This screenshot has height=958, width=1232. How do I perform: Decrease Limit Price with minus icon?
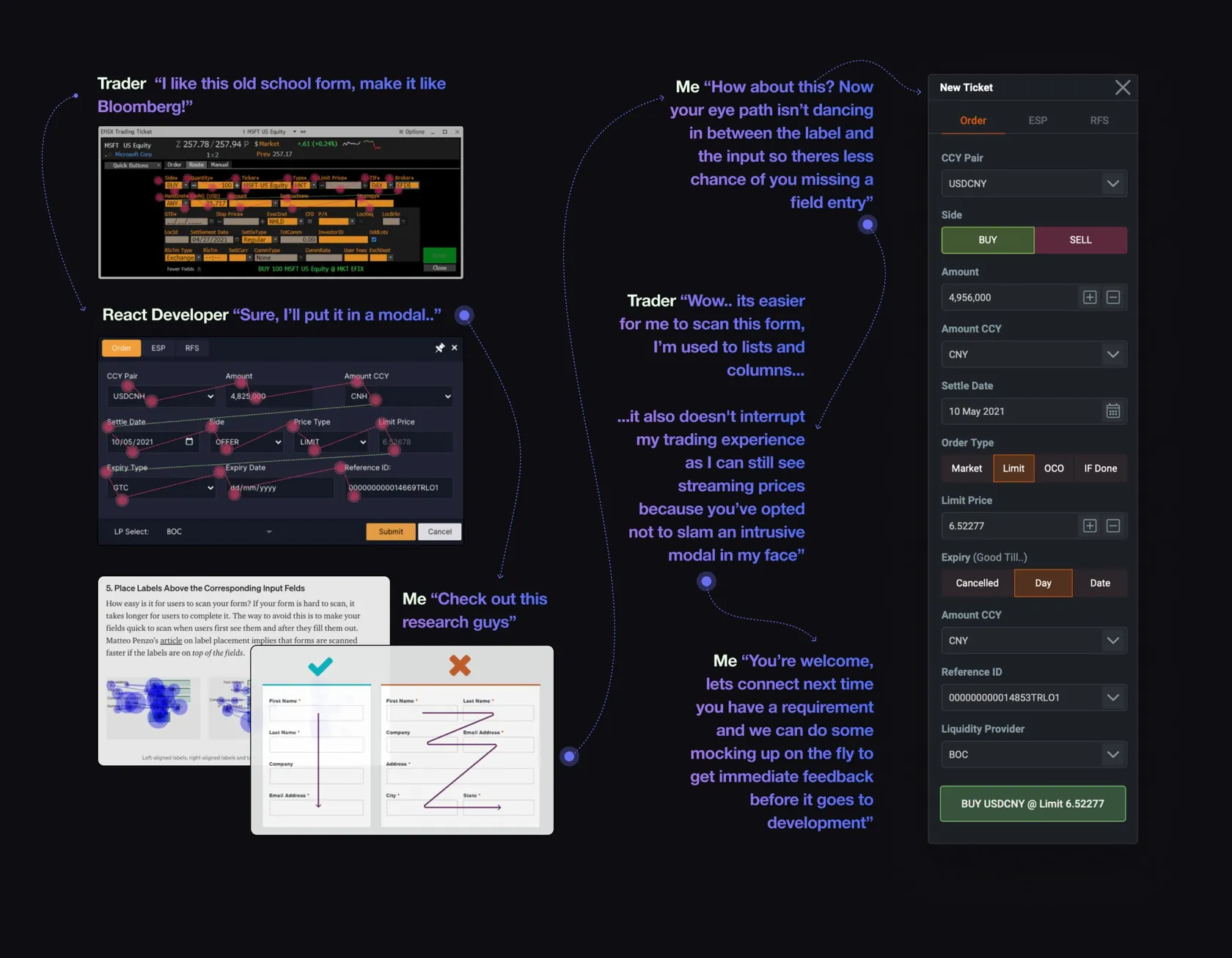click(1112, 526)
